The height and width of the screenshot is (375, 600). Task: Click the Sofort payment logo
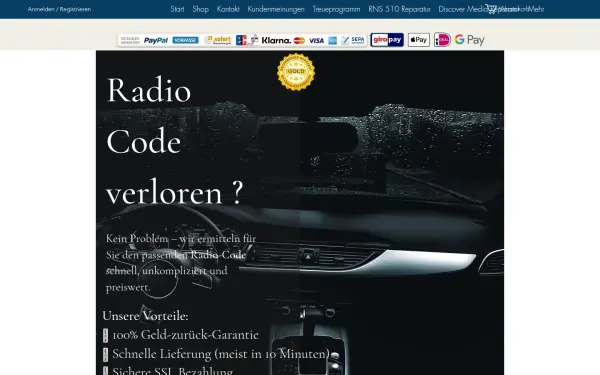(x=218, y=40)
